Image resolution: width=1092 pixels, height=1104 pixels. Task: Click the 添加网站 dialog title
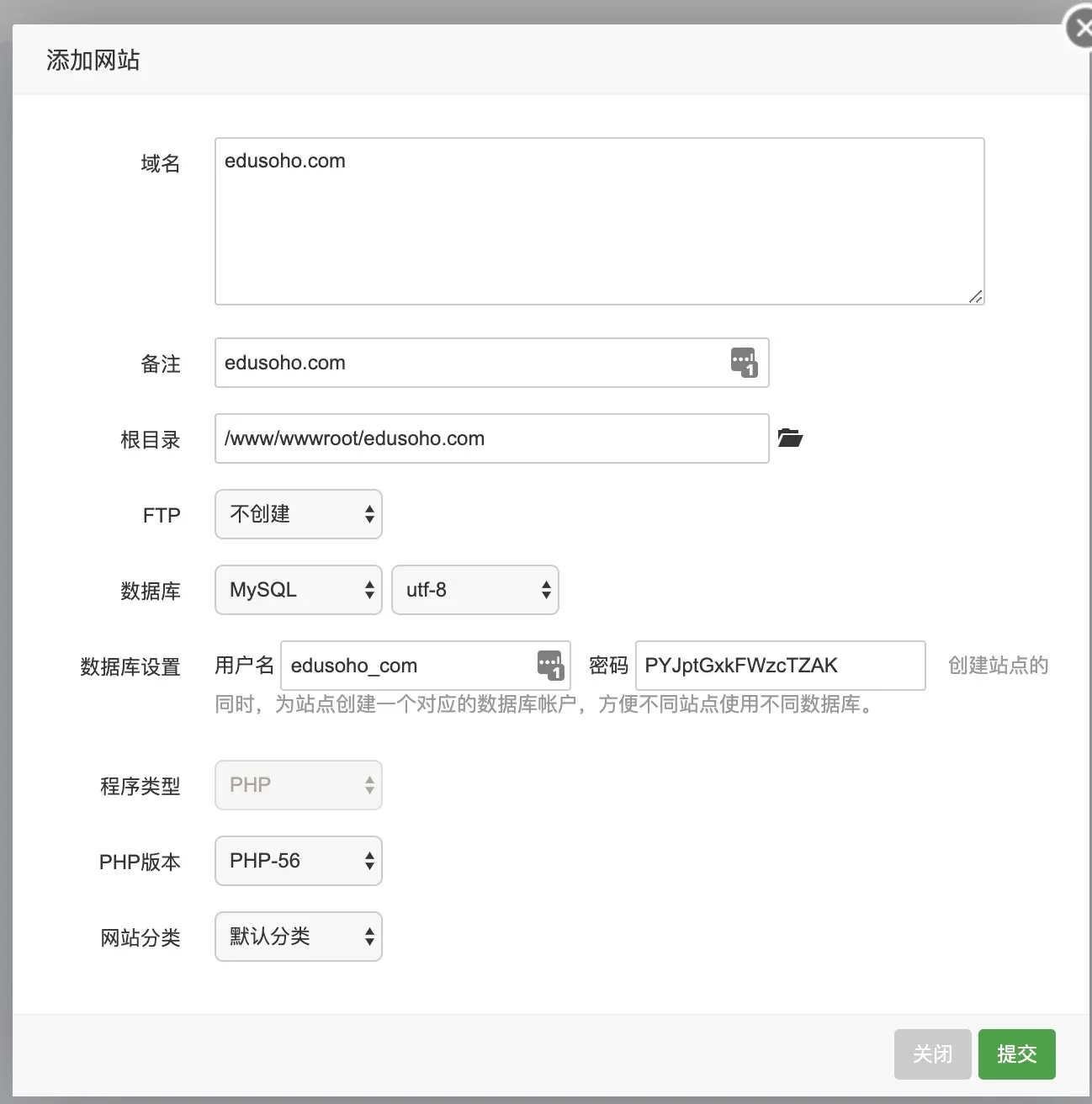(x=93, y=60)
